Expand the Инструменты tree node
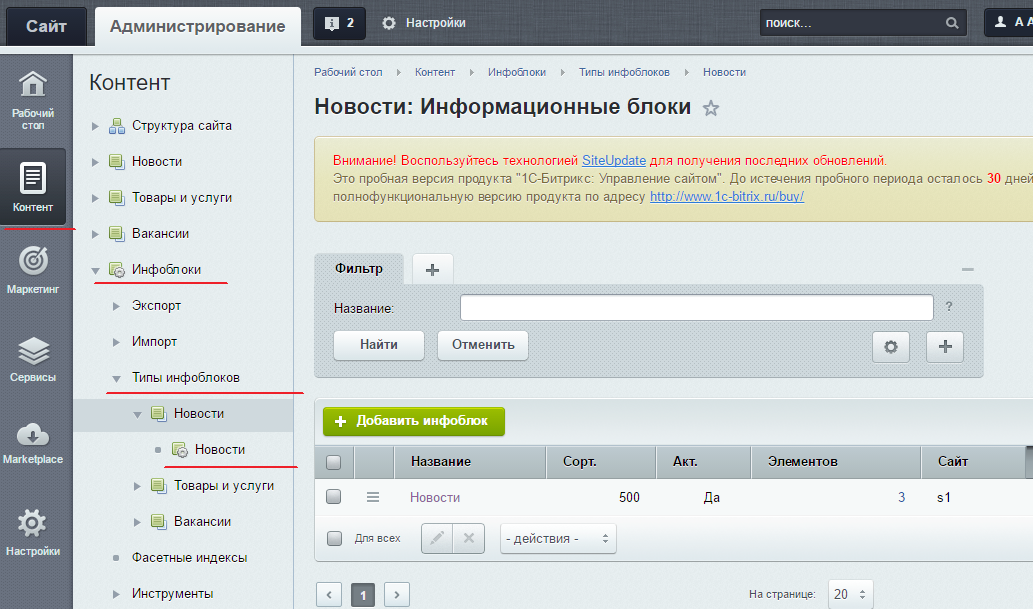Viewport: 1033px width, 609px height. (116, 594)
